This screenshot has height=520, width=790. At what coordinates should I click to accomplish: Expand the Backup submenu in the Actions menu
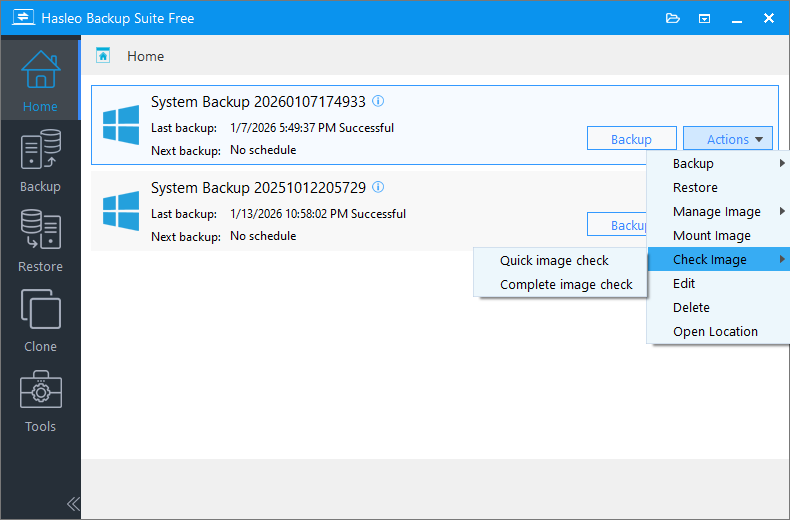coord(718,163)
